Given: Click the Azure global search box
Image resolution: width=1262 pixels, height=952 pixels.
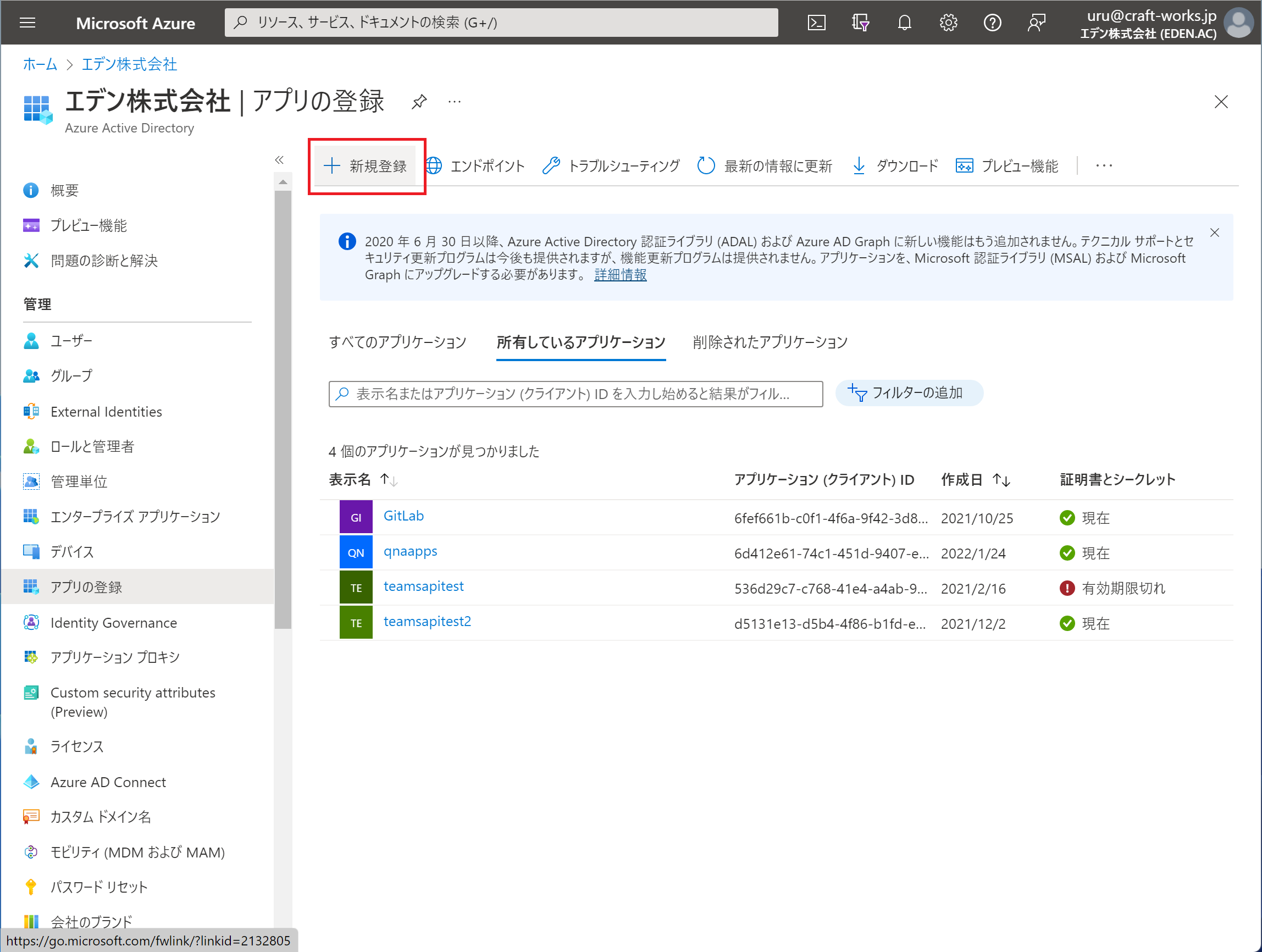Looking at the screenshot, I should 501,23.
